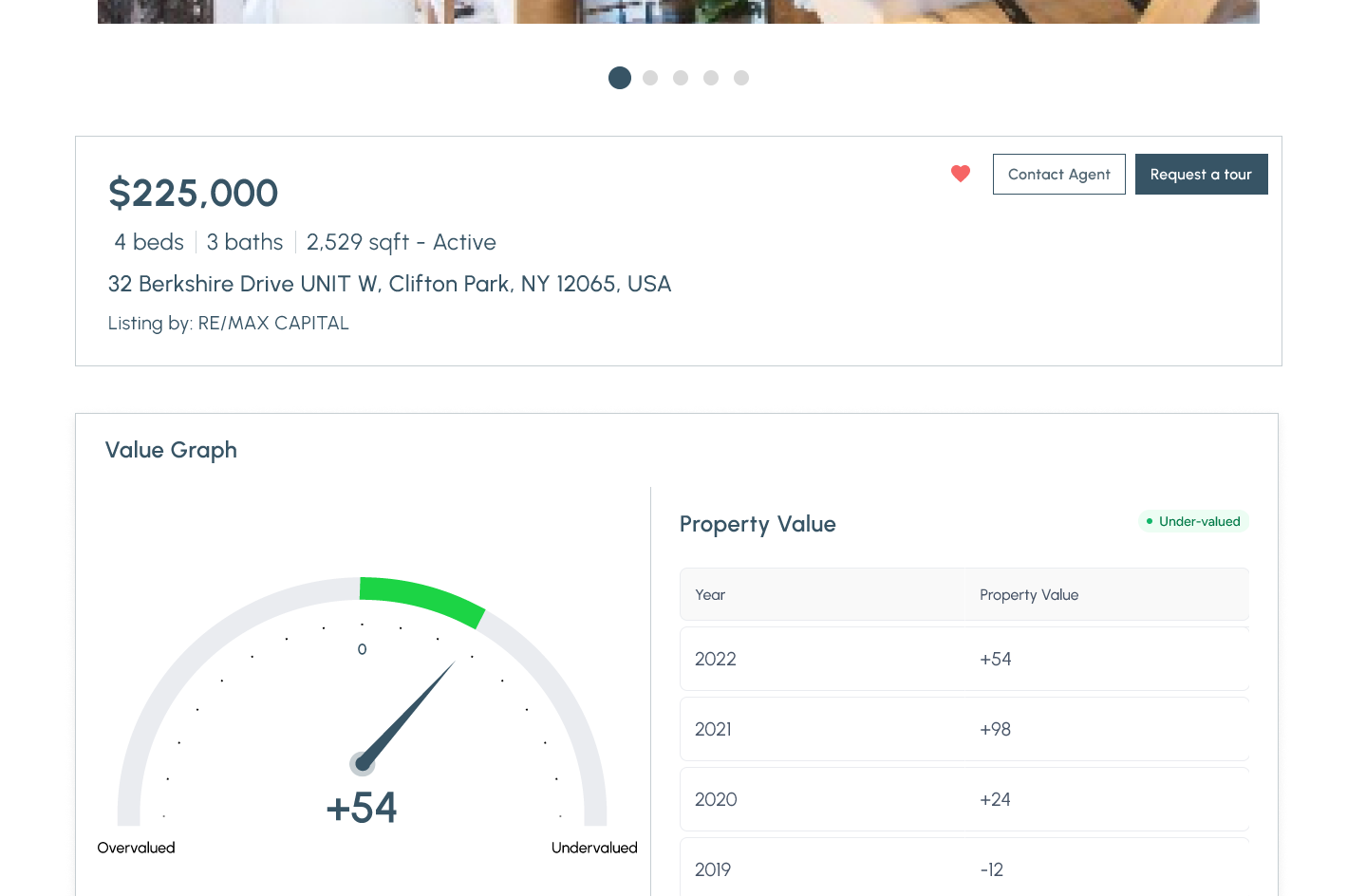Click the value gauge needle pointer

(x=408, y=712)
